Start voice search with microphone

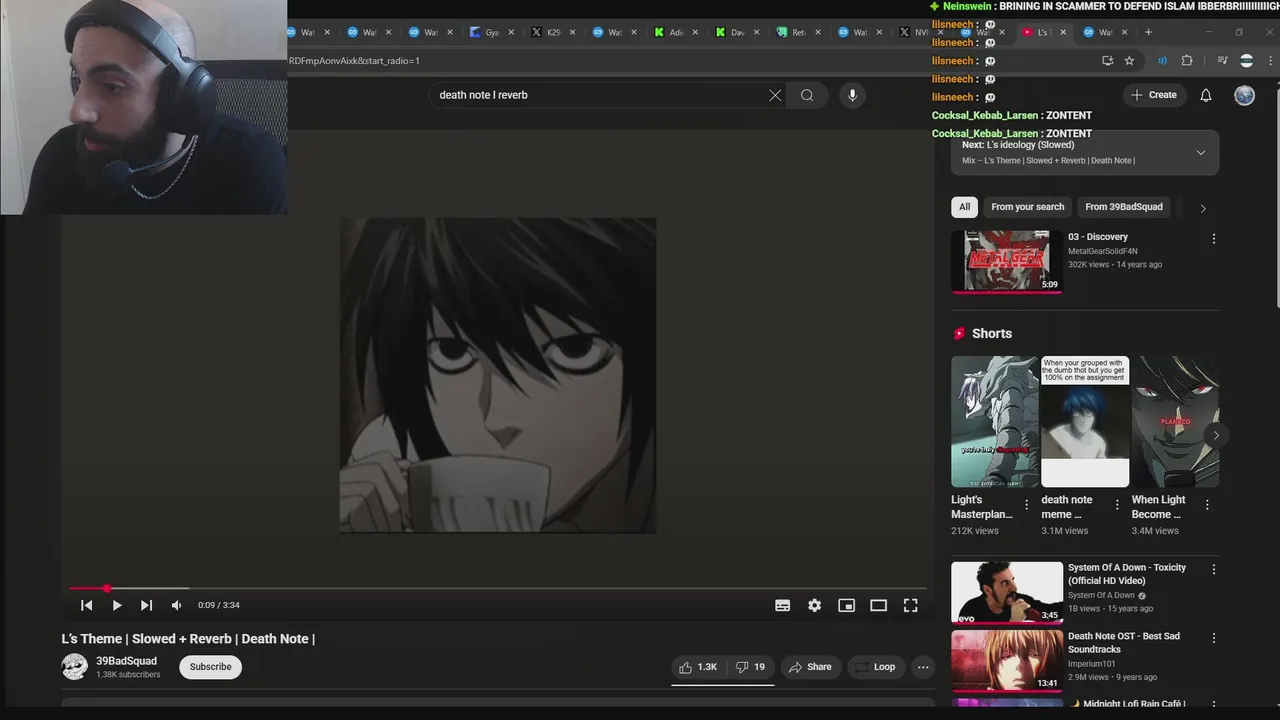coord(852,95)
